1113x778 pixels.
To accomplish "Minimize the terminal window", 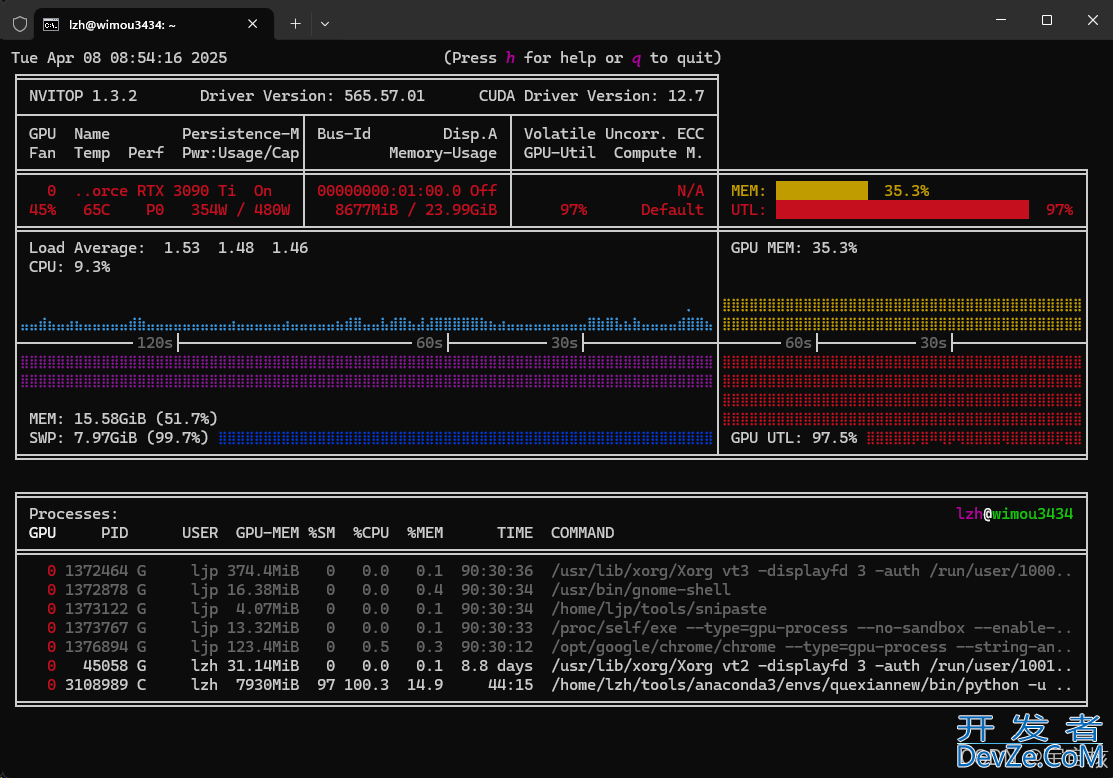I will [1001, 20].
